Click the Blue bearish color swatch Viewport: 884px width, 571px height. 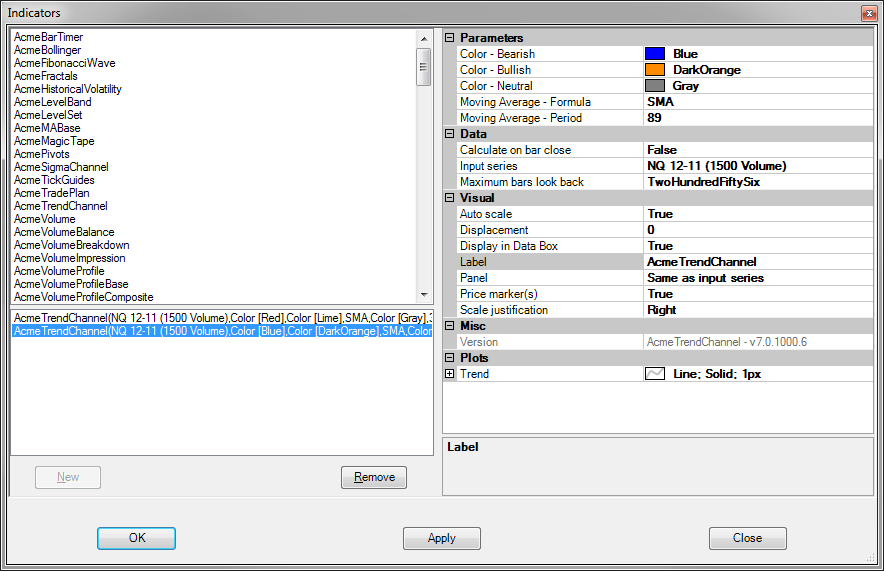tap(655, 54)
